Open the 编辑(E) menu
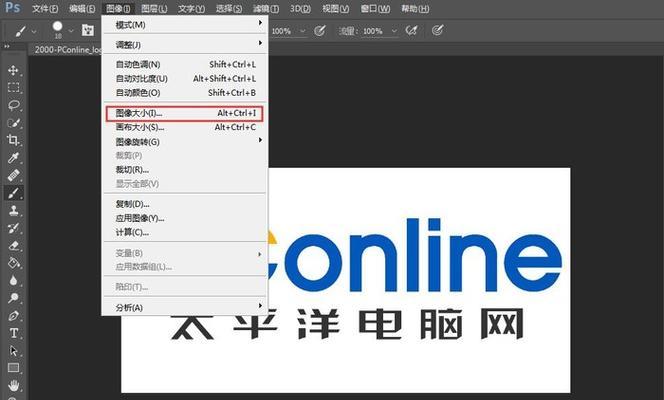664x400 pixels. tap(82, 8)
